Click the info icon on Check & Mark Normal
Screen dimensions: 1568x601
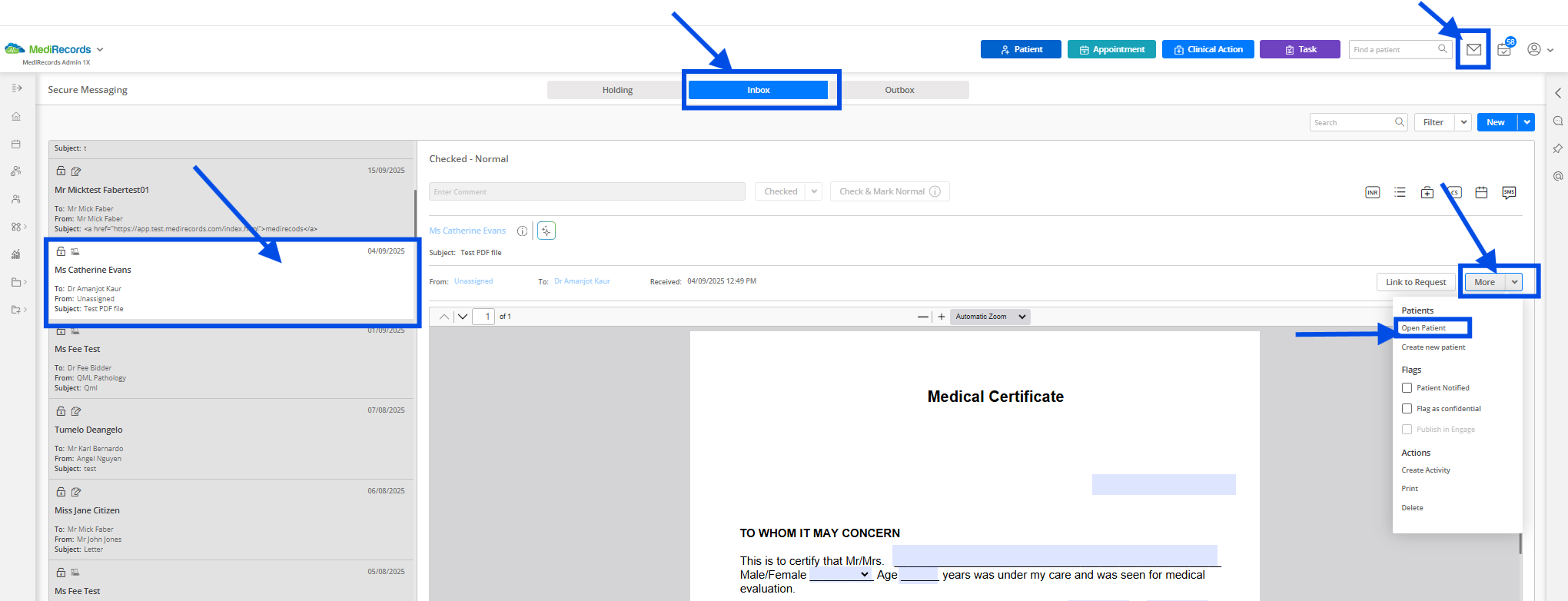click(x=935, y=191)
